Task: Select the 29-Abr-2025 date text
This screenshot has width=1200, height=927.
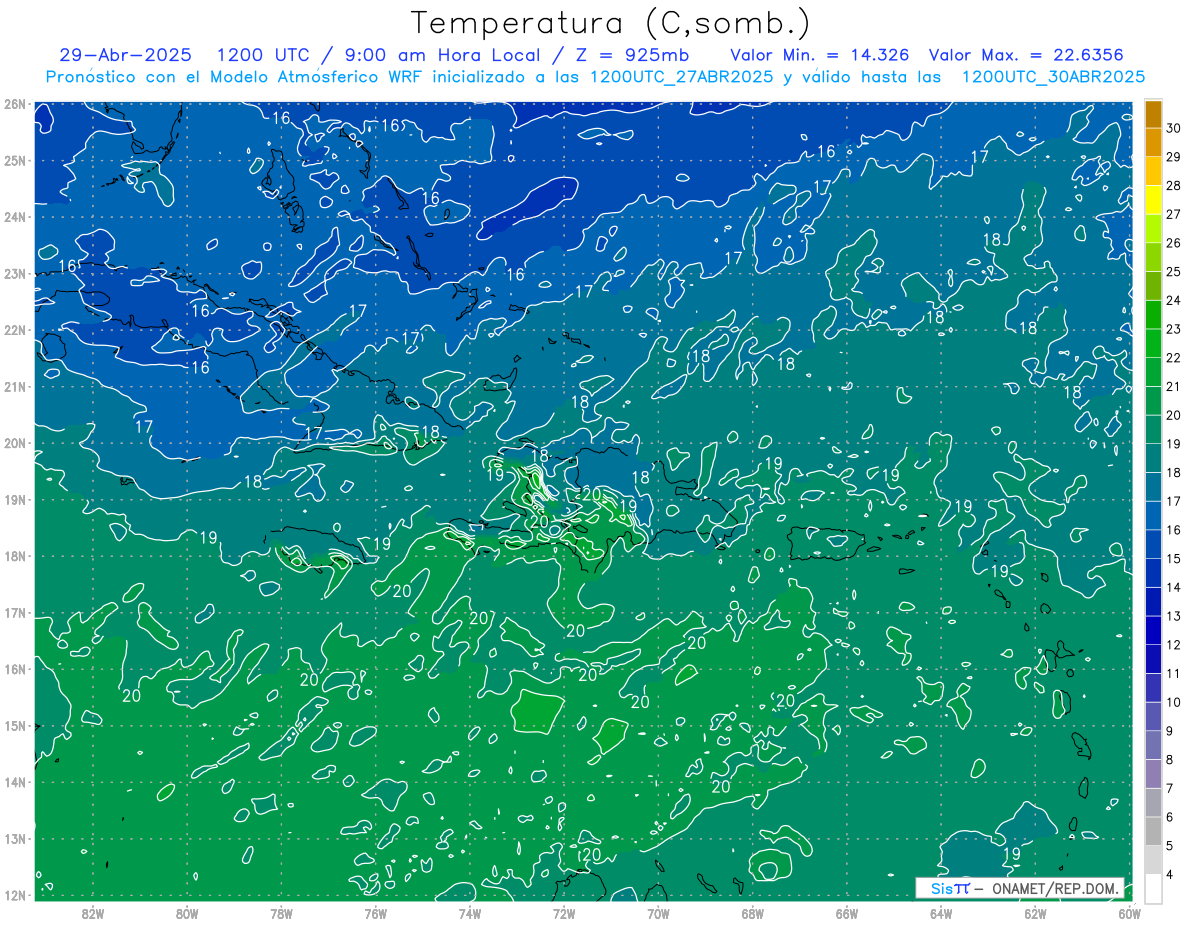Action: click(125, 55)
